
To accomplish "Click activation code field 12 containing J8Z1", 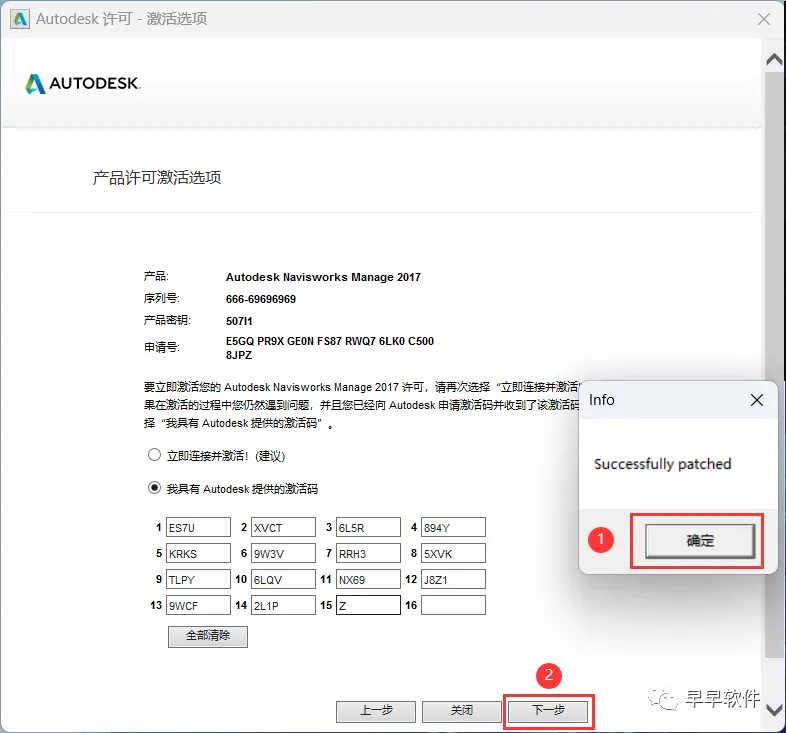I will (x=453, y=579).
